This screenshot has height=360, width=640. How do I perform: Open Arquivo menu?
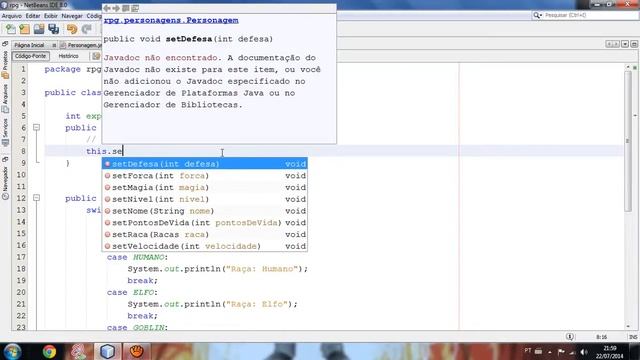tap(12, 16)
